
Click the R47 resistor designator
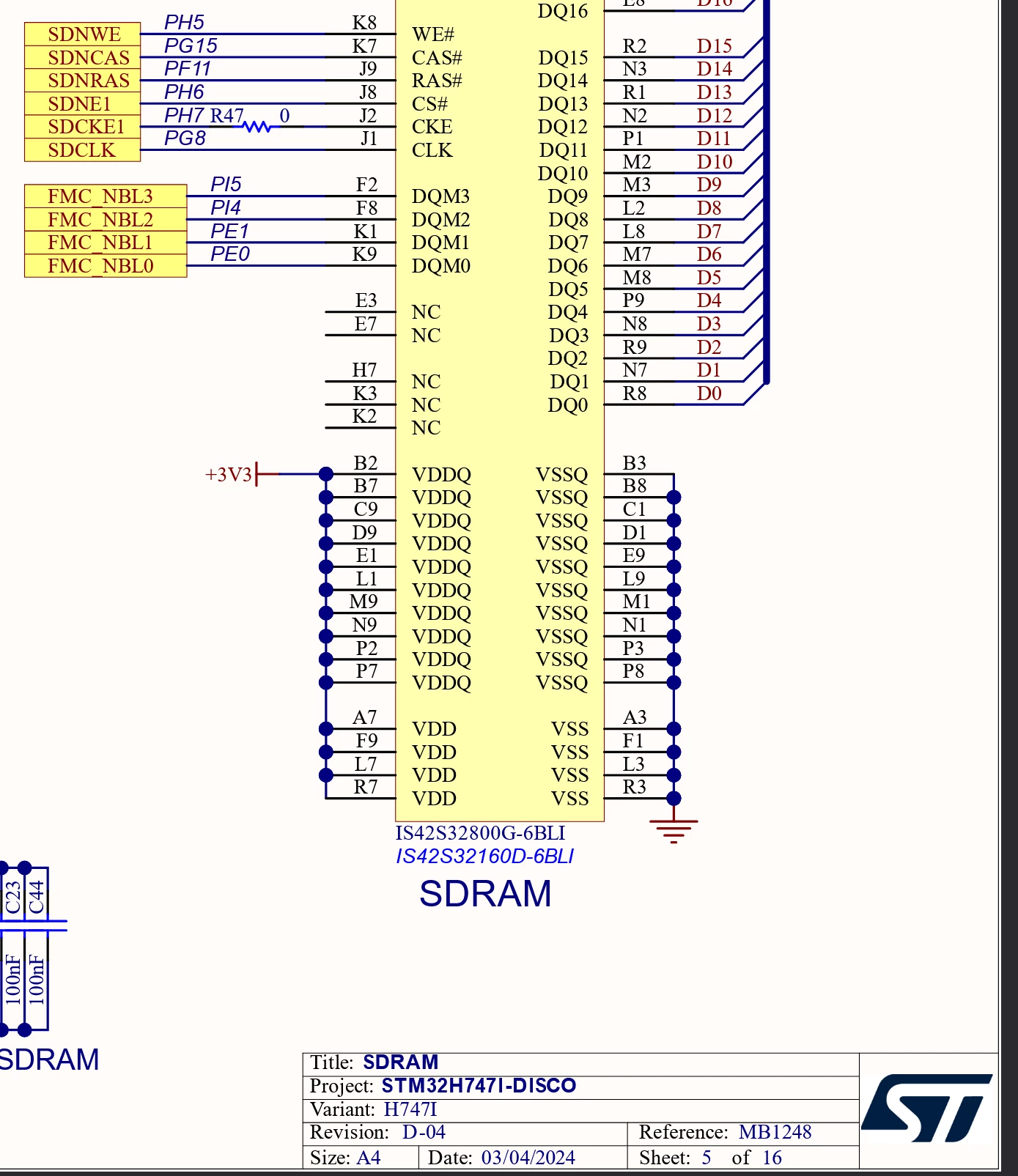coord(227,116)
